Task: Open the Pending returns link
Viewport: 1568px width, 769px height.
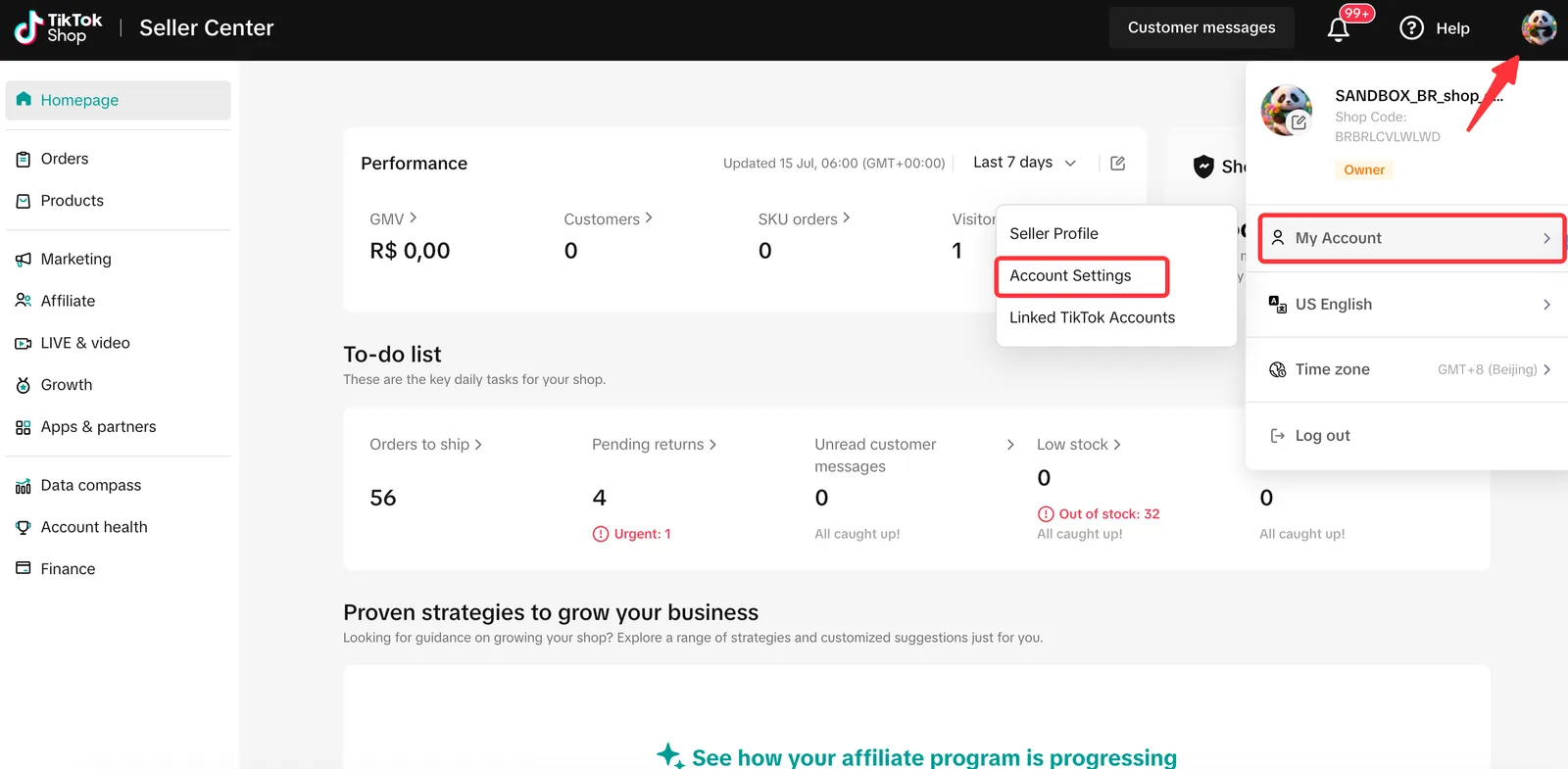Action: [x=654, y=445]
